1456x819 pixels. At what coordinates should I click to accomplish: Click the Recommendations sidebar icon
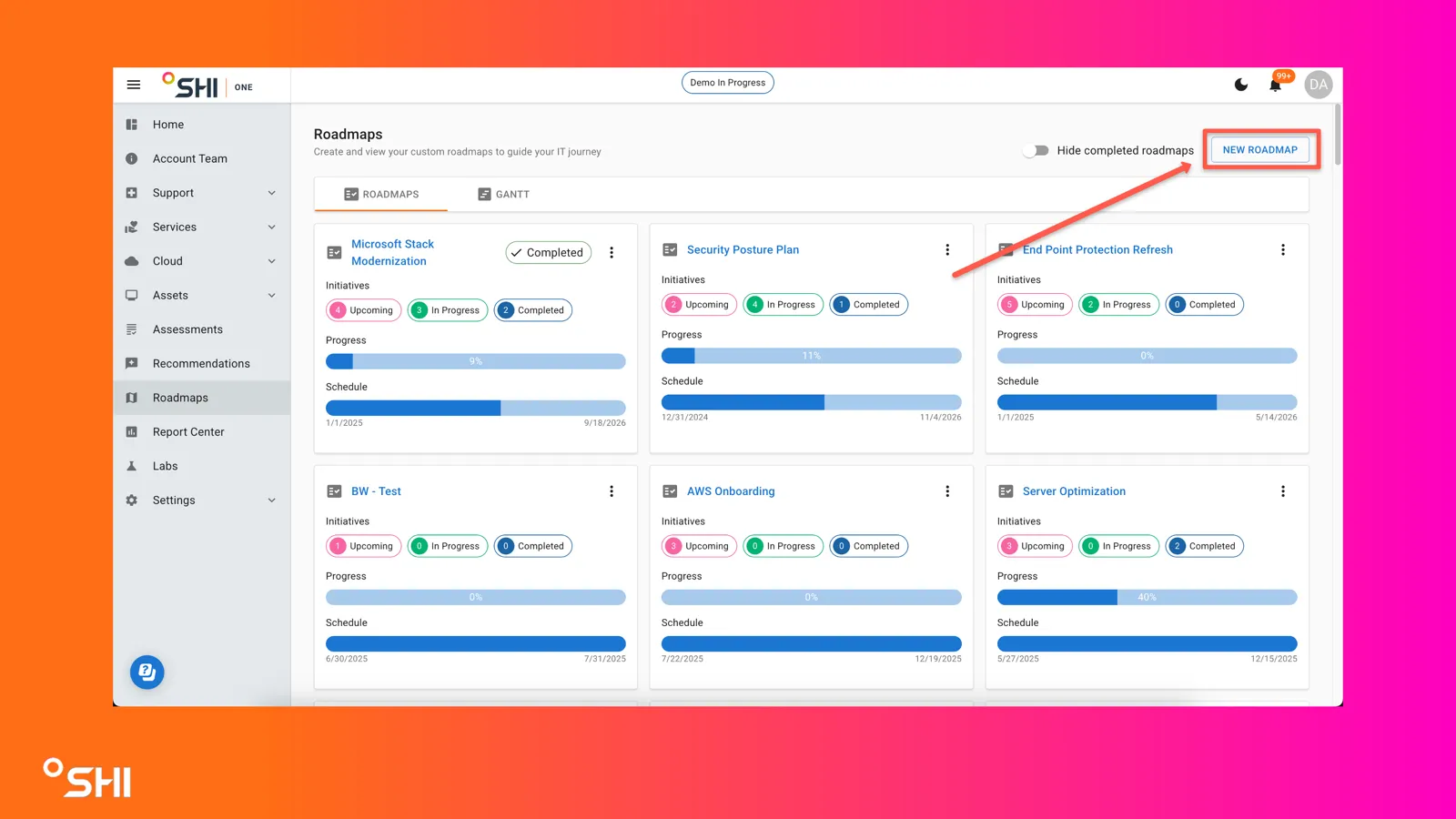click(x=132, y=363)
